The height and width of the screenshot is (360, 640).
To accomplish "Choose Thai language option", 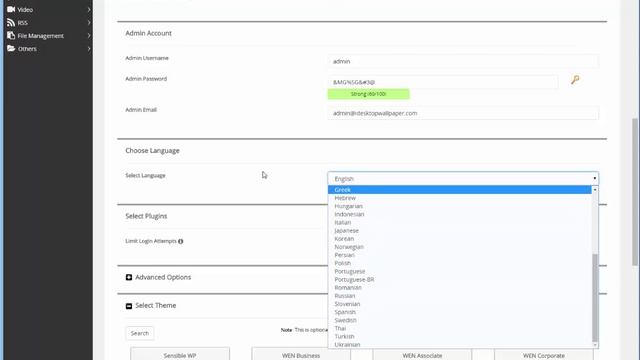I will pos(460,329).
